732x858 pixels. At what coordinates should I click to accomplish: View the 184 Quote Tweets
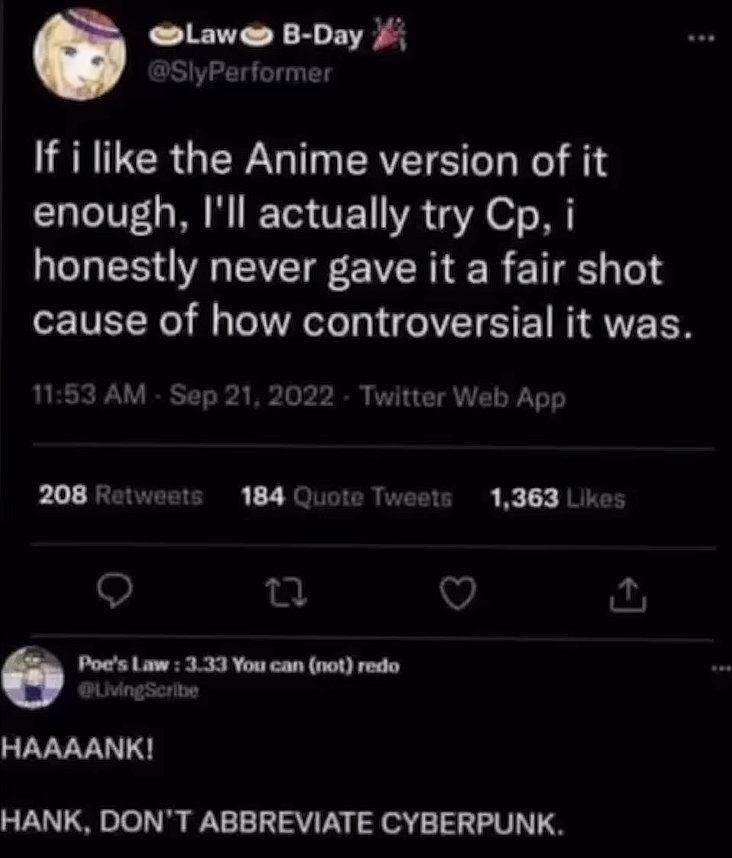coord(347,496)
